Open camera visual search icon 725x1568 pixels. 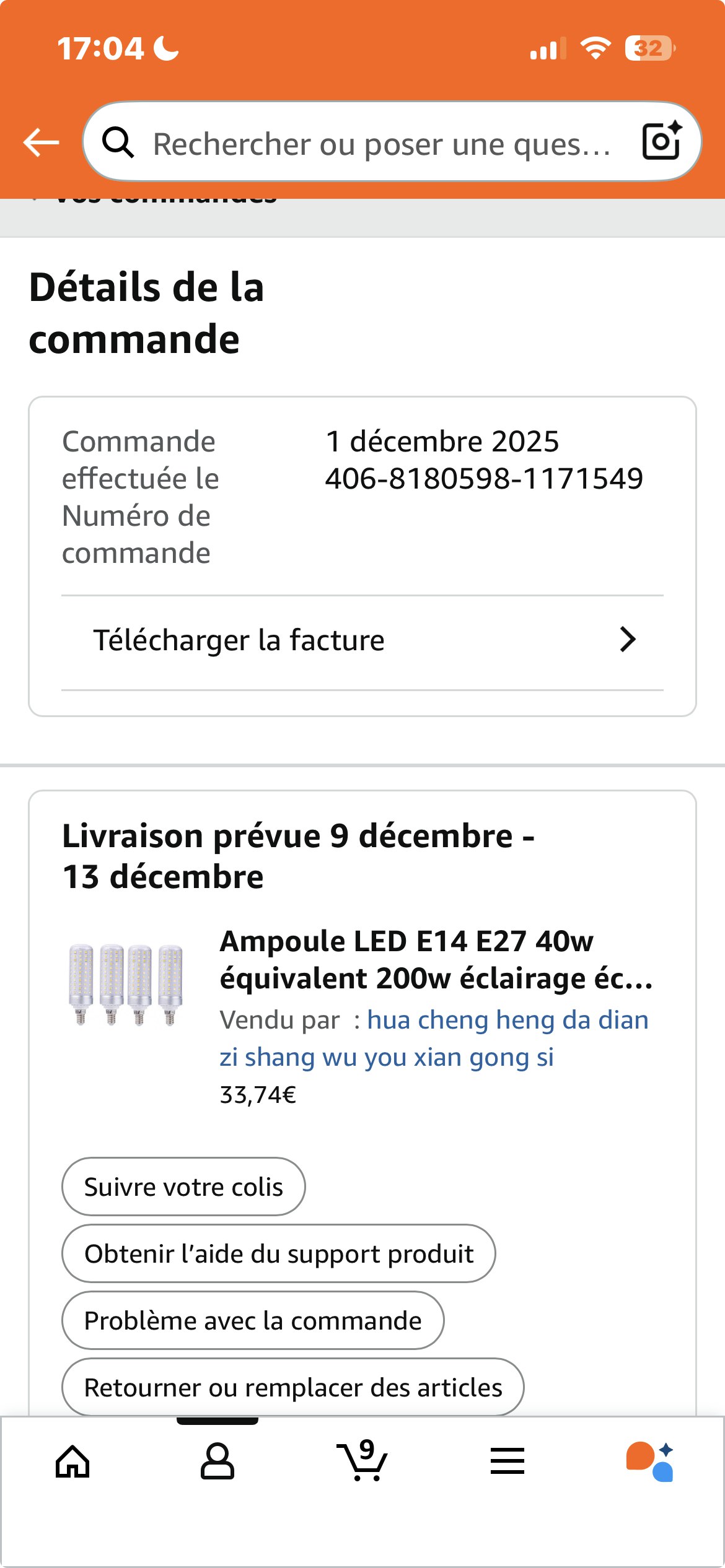pyautogui.click(x=661, y=142)
